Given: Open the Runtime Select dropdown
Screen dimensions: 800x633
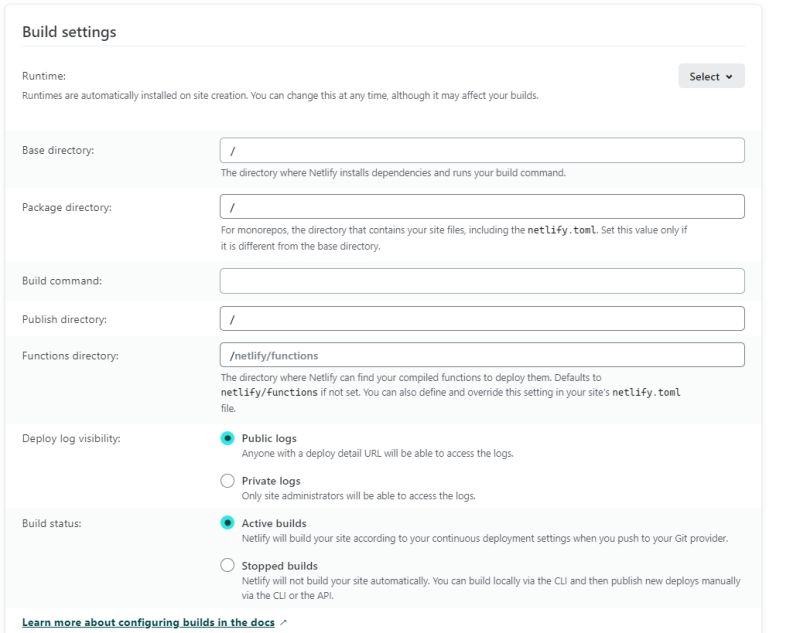Looking at the screenshot, I should point(710,76).
